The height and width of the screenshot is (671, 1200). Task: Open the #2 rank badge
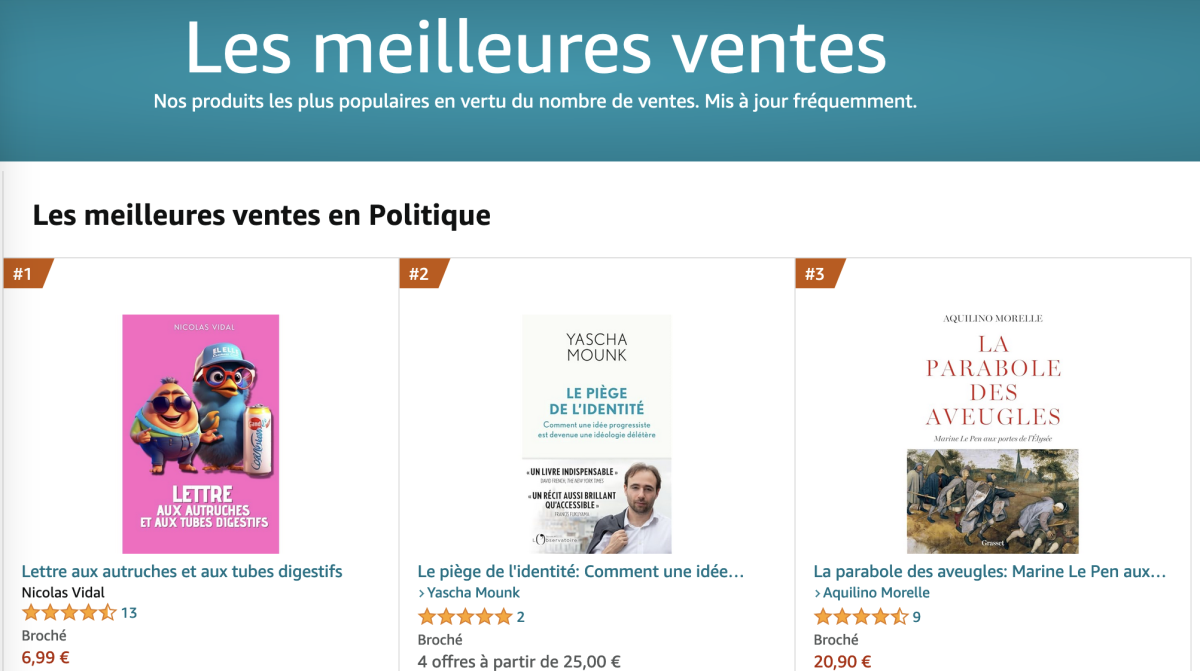(423, 273)
